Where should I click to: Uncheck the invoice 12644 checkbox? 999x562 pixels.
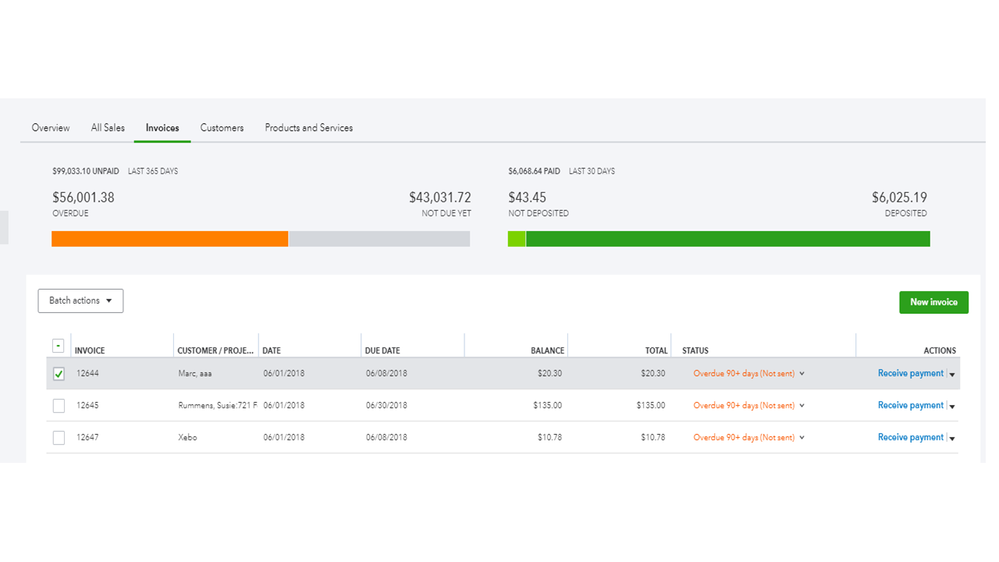tap(58, 374)
